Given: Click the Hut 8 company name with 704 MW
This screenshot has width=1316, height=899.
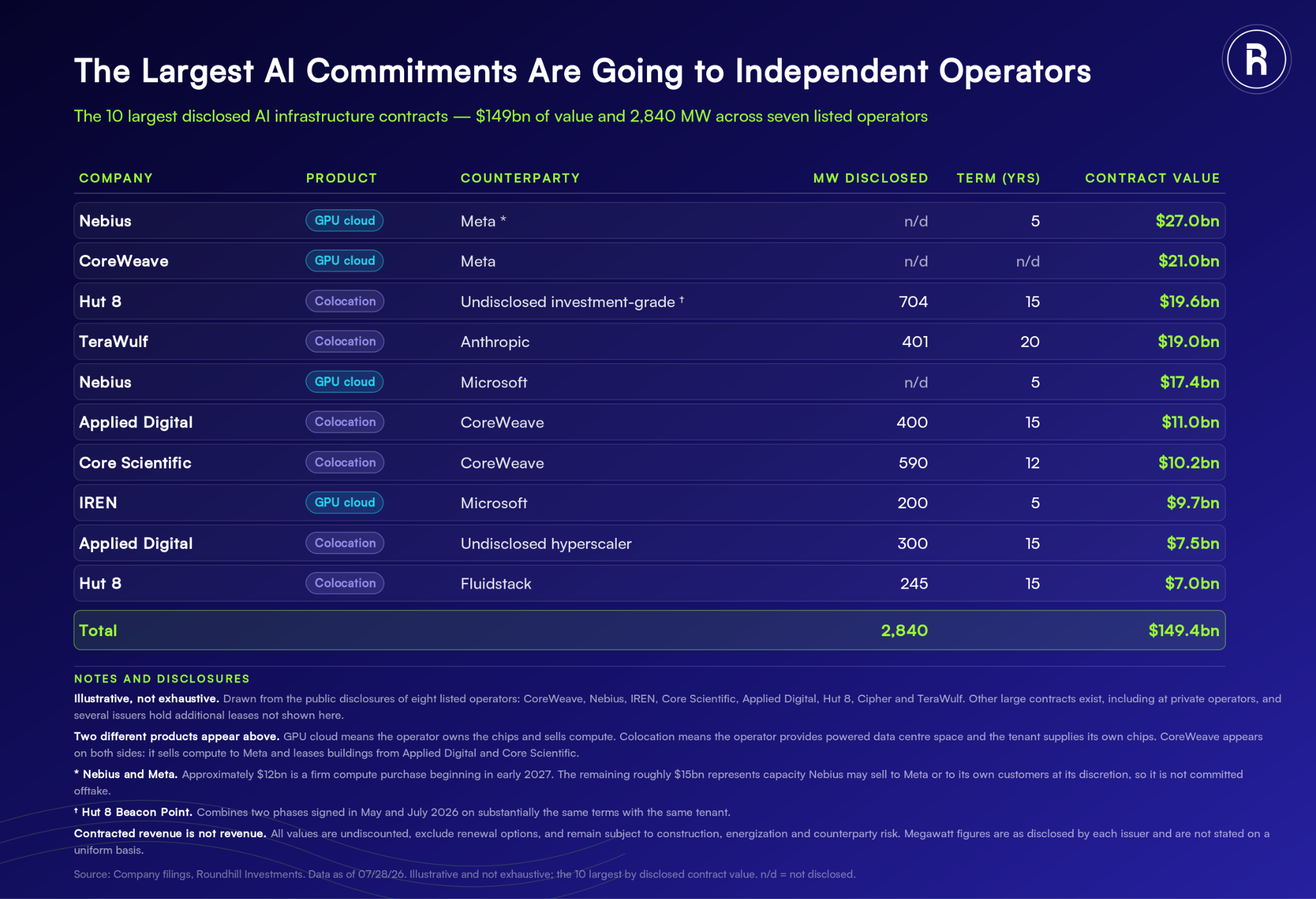Looking at the screenshot, I should (x=100, y=301).
